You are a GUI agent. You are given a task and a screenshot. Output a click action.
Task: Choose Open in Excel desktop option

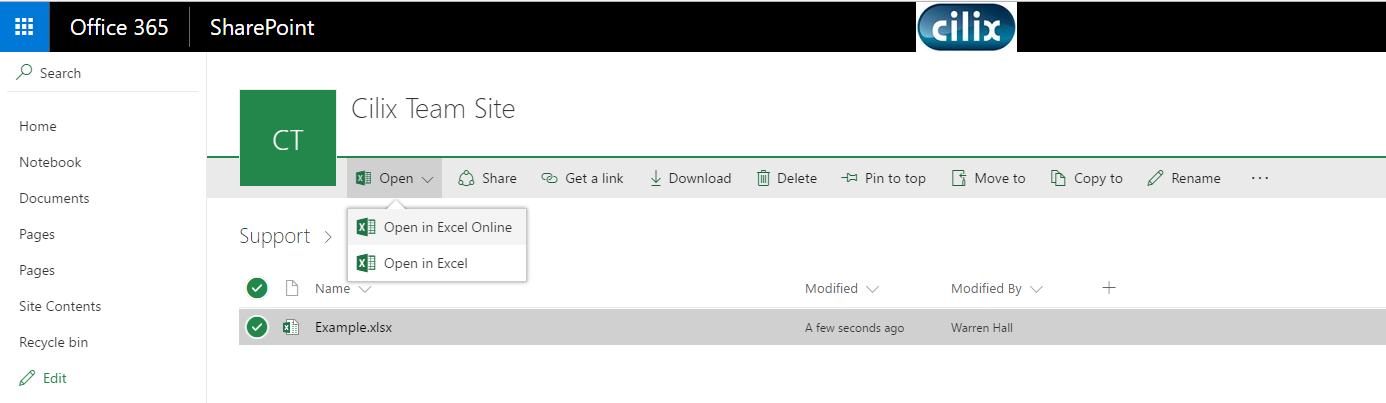[x=436, y=263]
